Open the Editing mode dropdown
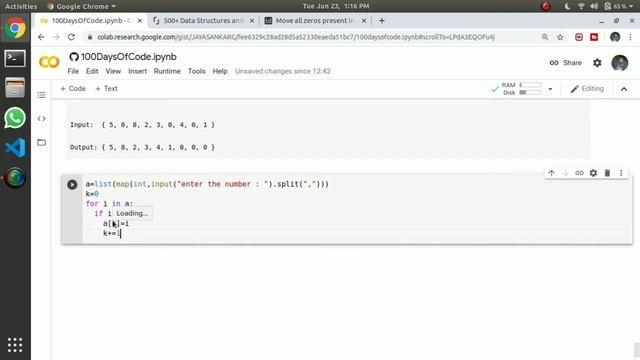Screen dimensions: 640x360 coord(587,89)
